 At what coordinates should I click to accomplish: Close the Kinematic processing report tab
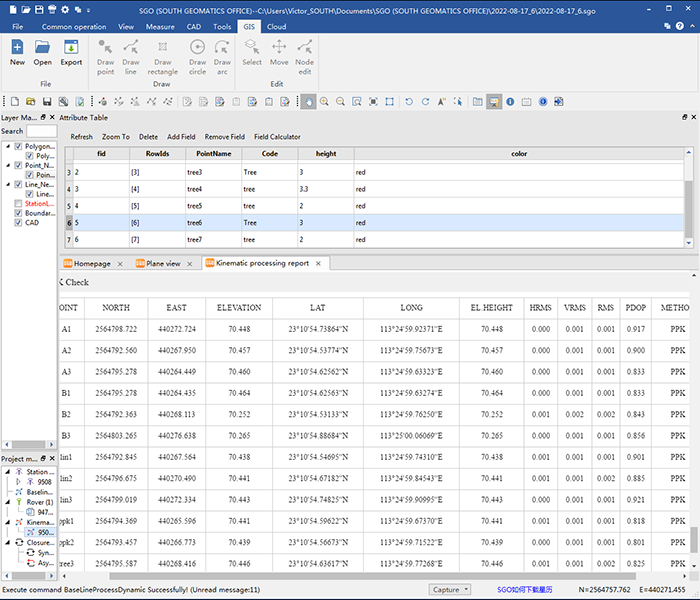point(318,263)
